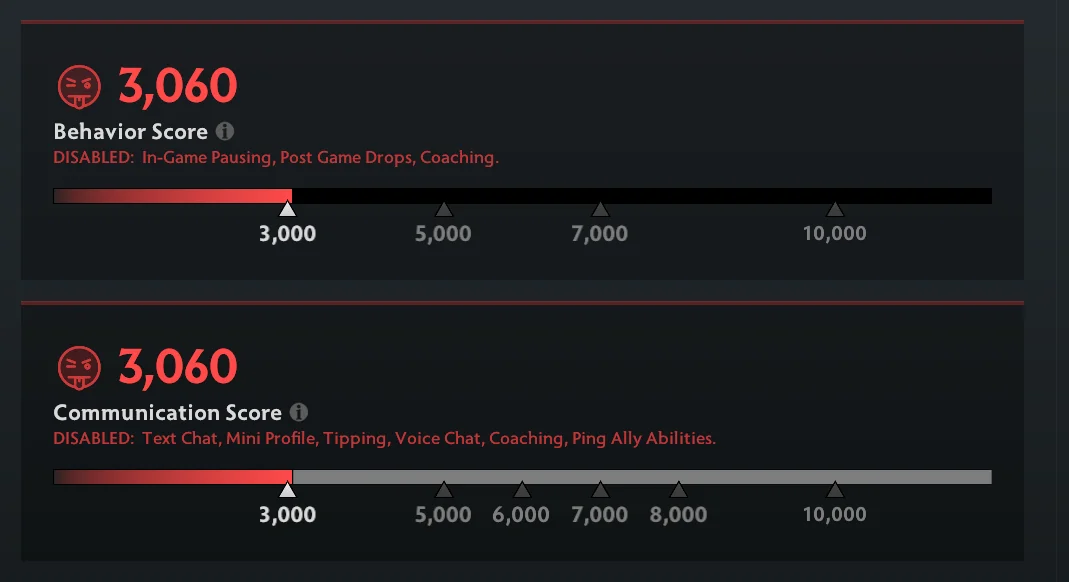Open the Communication Score info icon

(299, 412)
